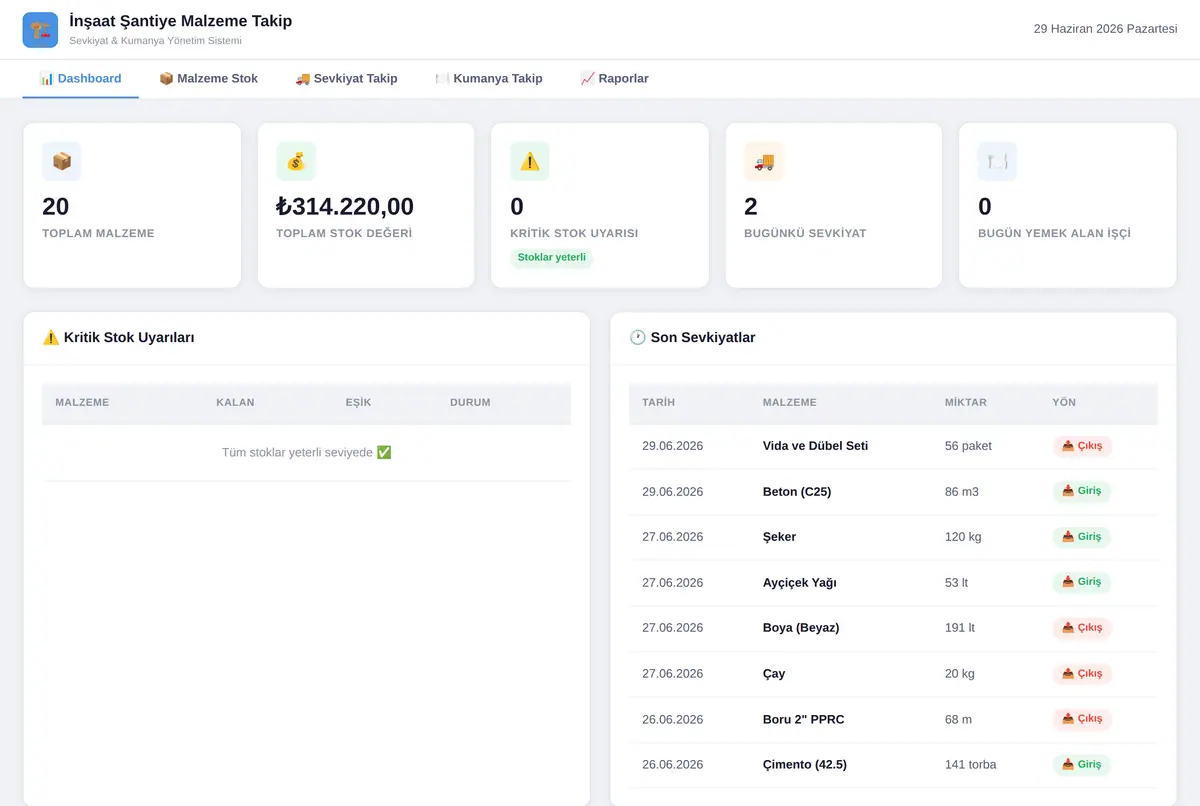Click the crane app logo icon

[41, 30]
